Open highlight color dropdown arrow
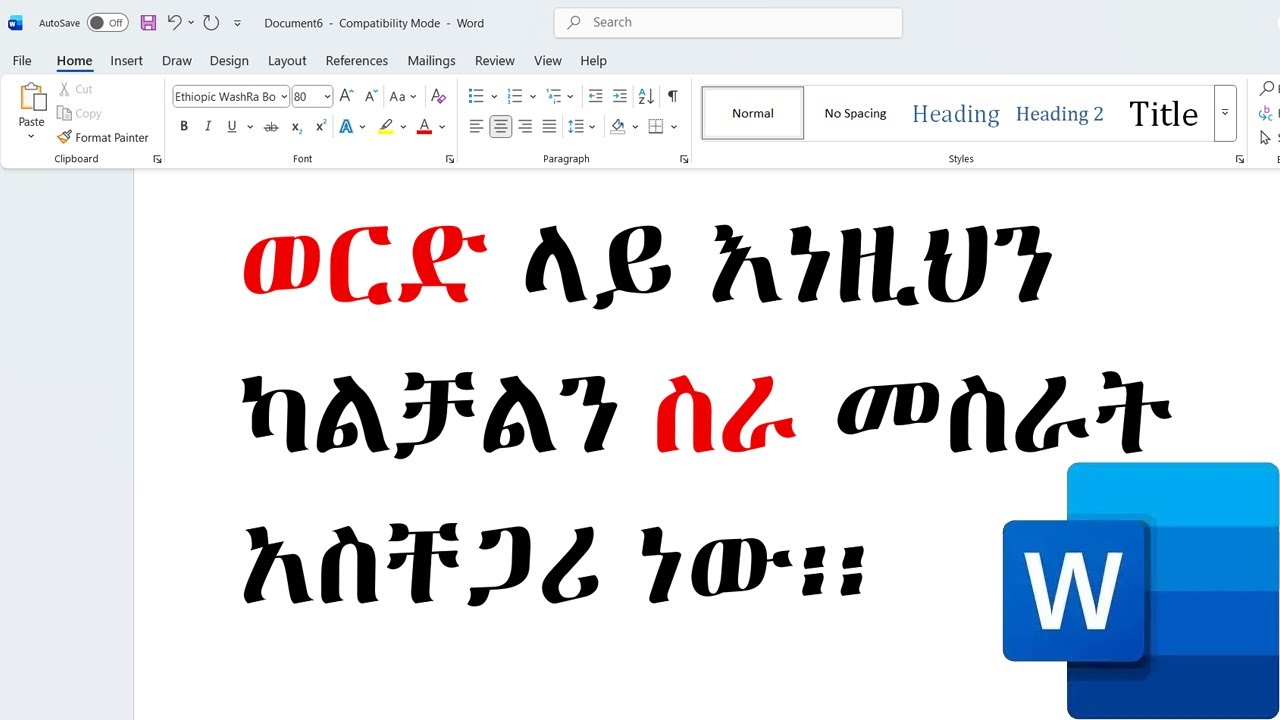1280x720 pixels. coord(403,127)
